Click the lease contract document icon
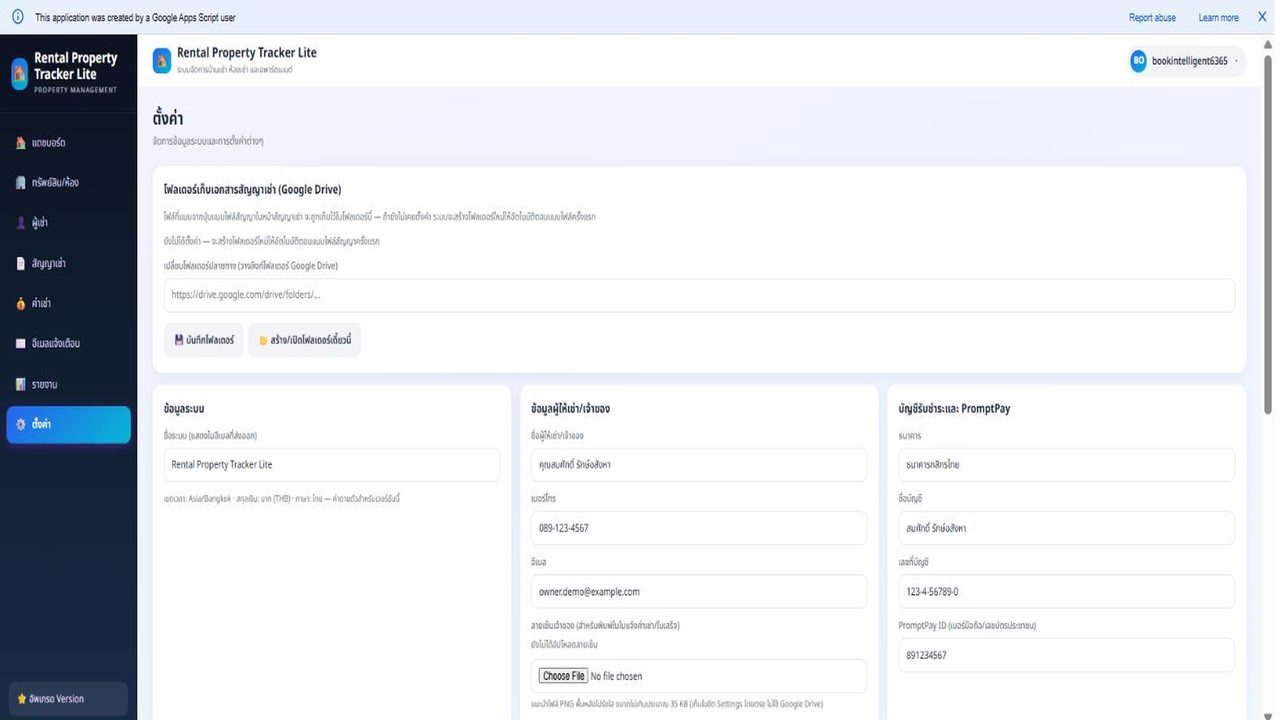The height and width of the screenshot is (720, 1280). 21,263
